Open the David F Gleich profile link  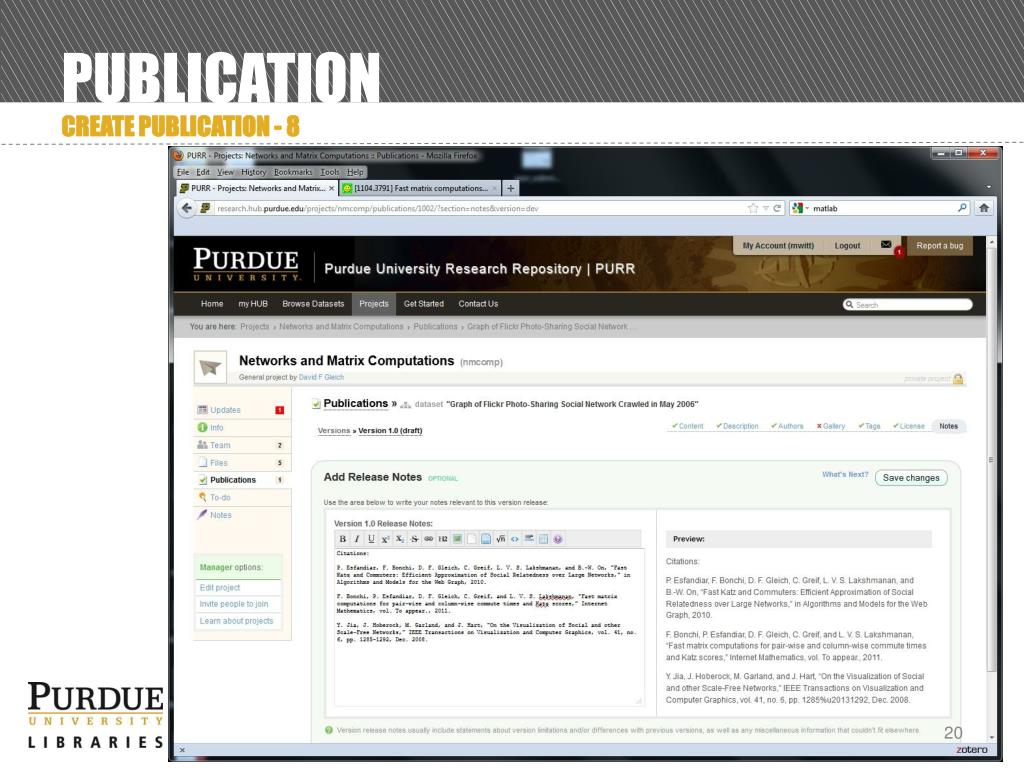[x=321, y=377]
